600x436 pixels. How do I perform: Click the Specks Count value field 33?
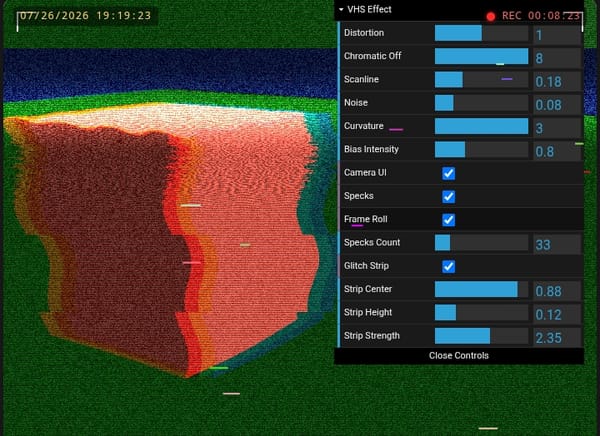[x=557, y=244]
